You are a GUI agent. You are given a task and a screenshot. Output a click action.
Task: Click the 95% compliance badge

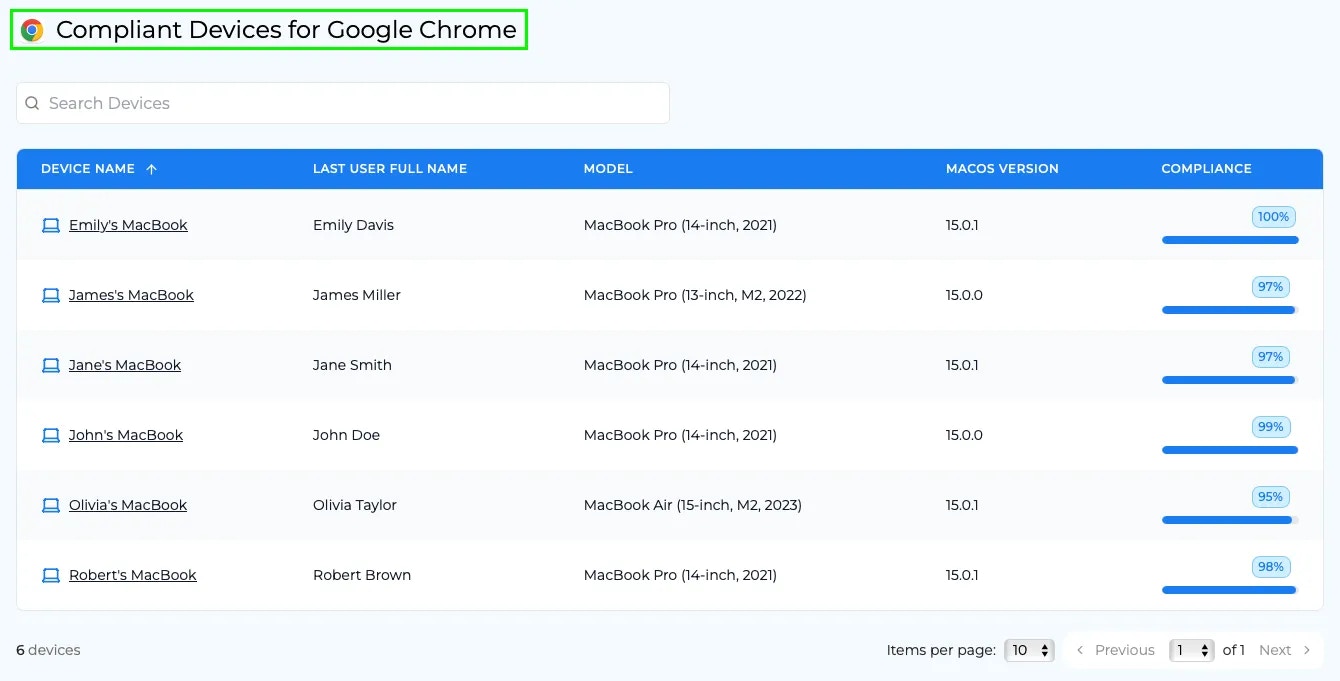[1271, 497]
